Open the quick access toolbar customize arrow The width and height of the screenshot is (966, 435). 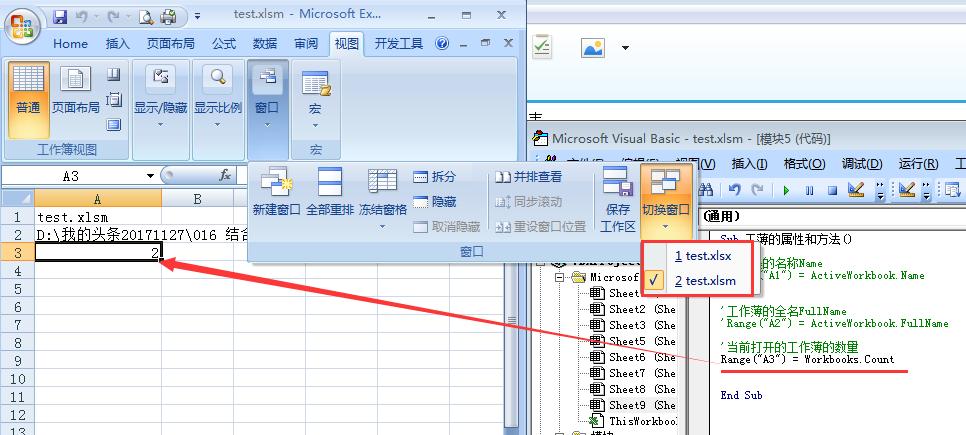[x=197, y=17]
